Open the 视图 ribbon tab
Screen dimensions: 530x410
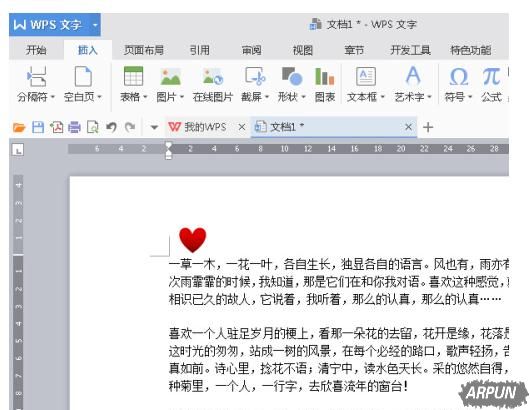[303, 50]
